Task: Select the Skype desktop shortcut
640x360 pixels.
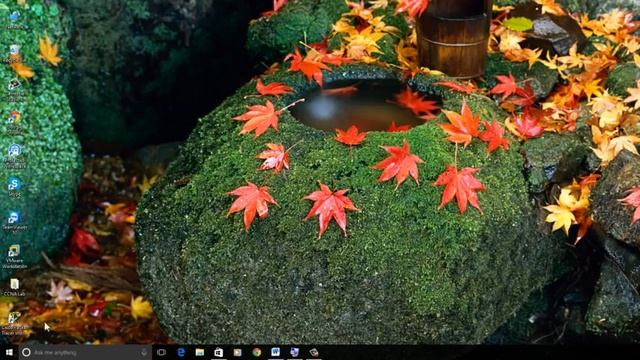Action: (x=14, y=188)
